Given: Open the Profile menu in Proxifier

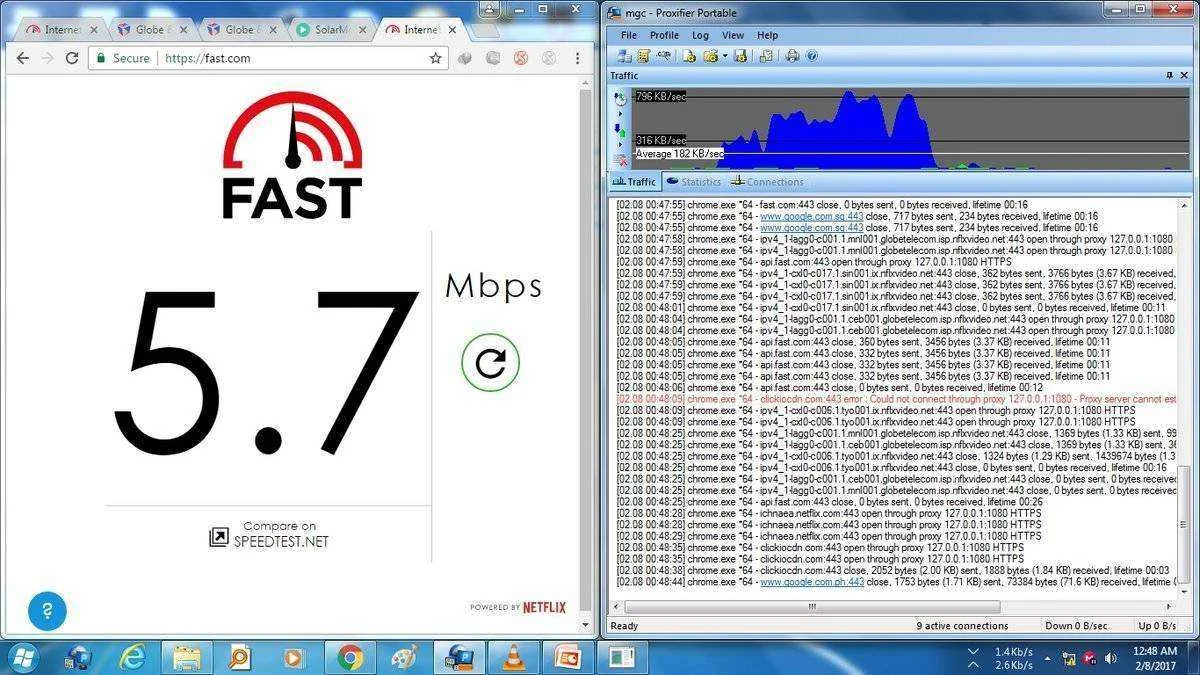Looking at the screenshot, I should (664, 35).
